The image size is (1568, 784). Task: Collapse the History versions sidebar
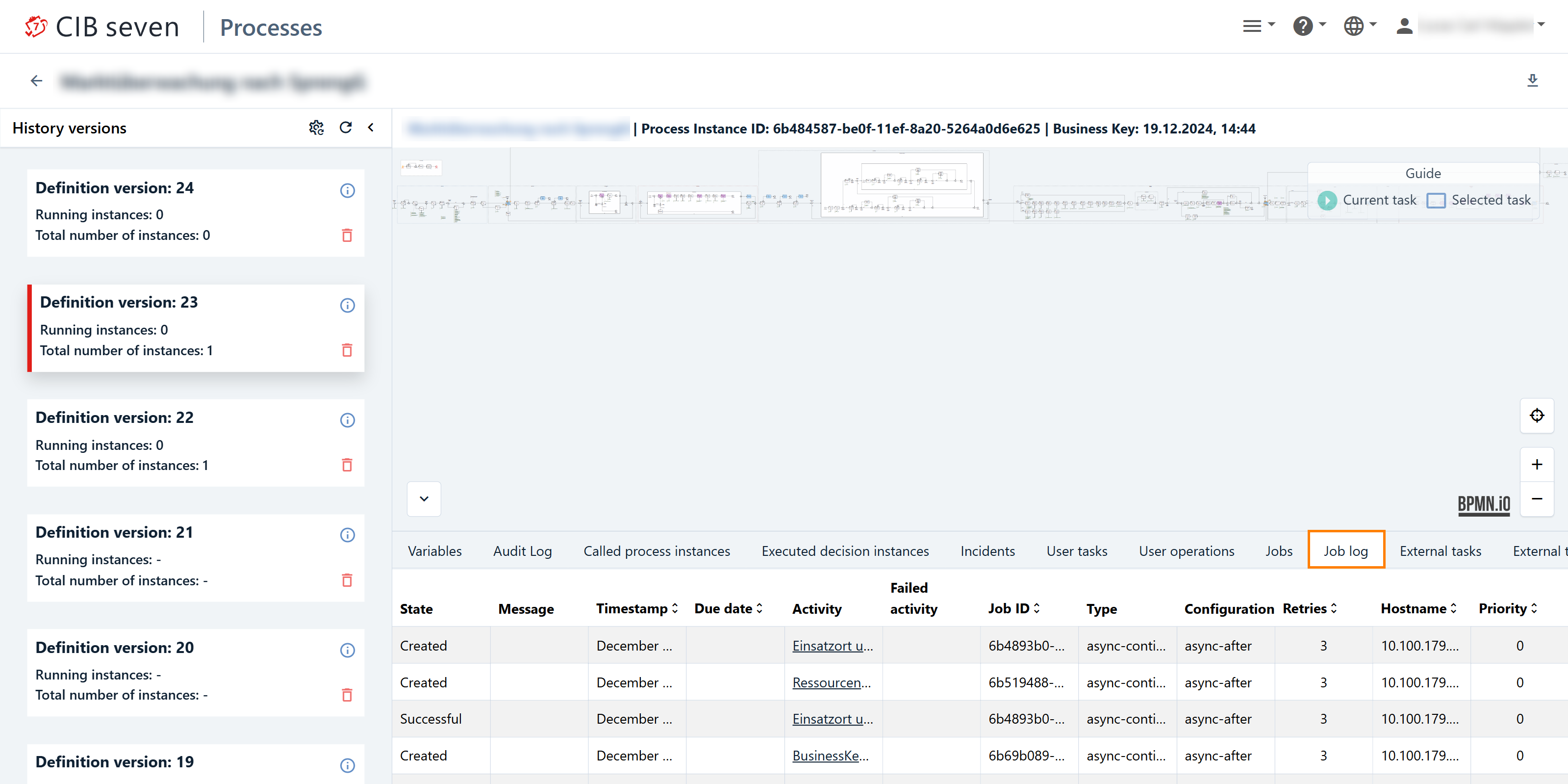point(371,128)
